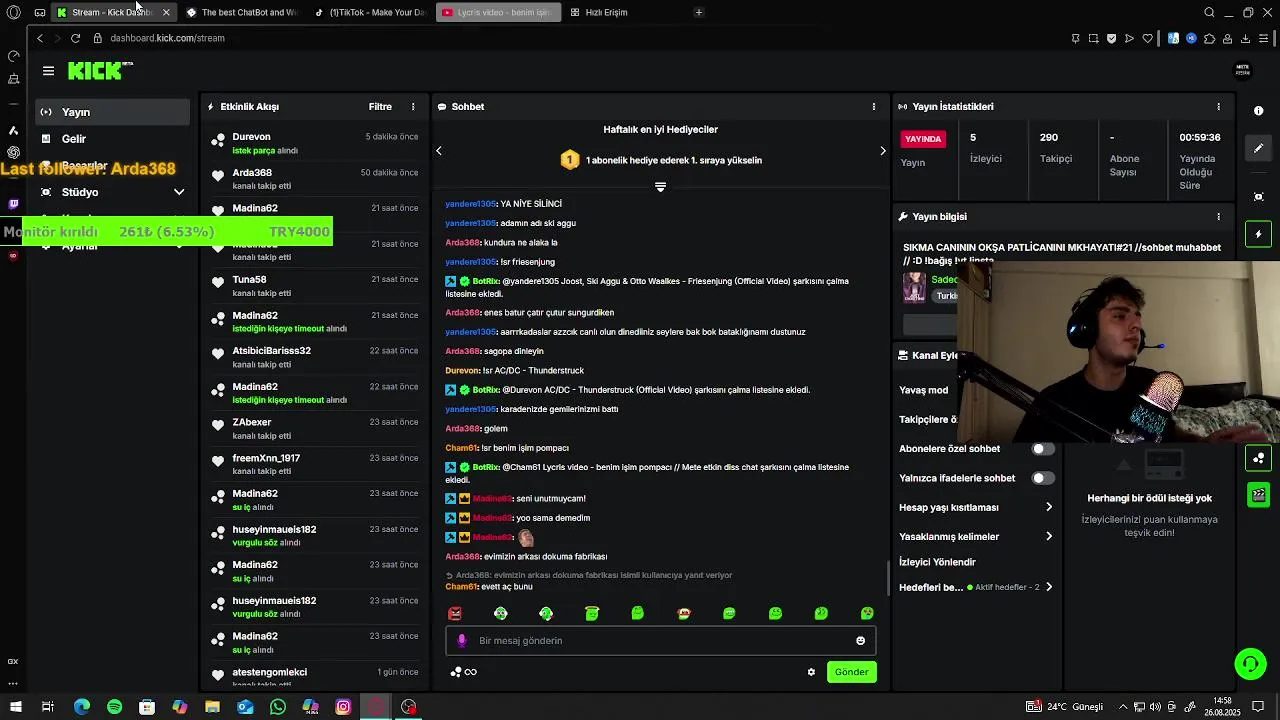Image resolution: width=1280 pixels, height=720 pixels.
Task: Click ZAbexer follower entry
Action: pyautogui.click(x=252, y=422)
